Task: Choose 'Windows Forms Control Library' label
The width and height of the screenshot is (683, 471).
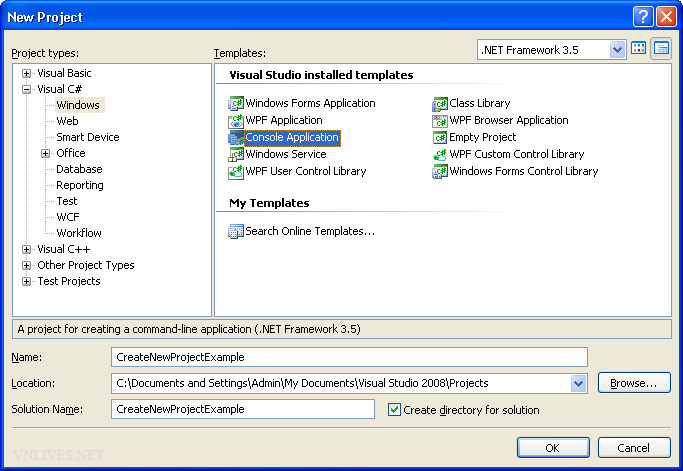Action: click(x=524, y=171)
